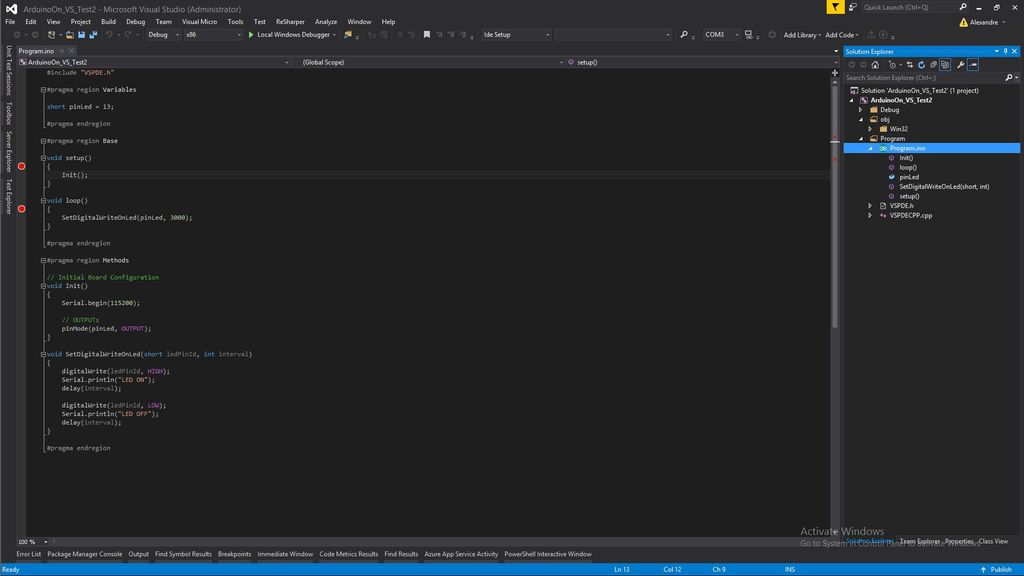
Task: Open the Package Manager Console tab
Action: [x=84, y=554]
